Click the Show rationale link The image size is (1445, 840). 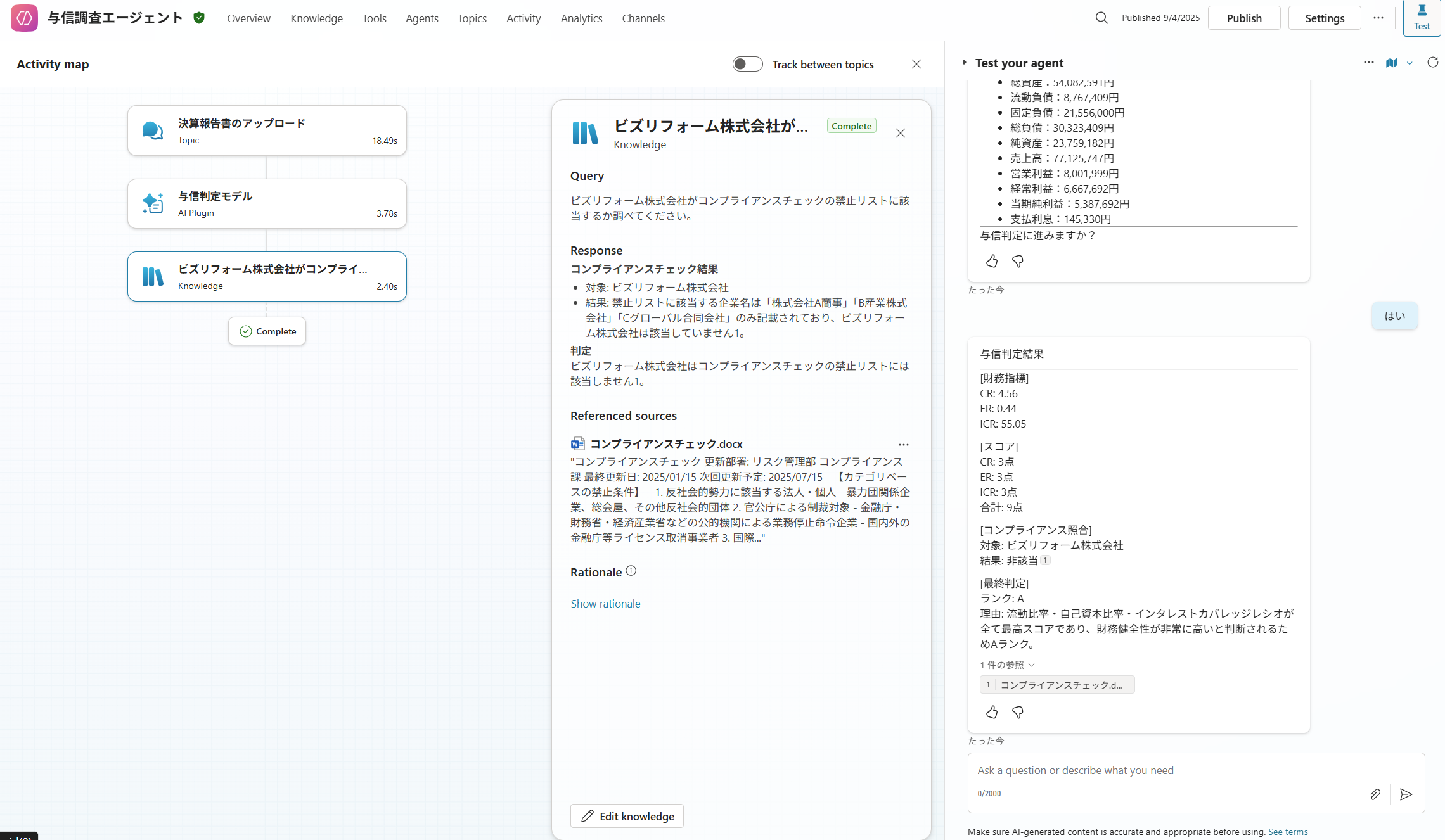pos(605,604)
